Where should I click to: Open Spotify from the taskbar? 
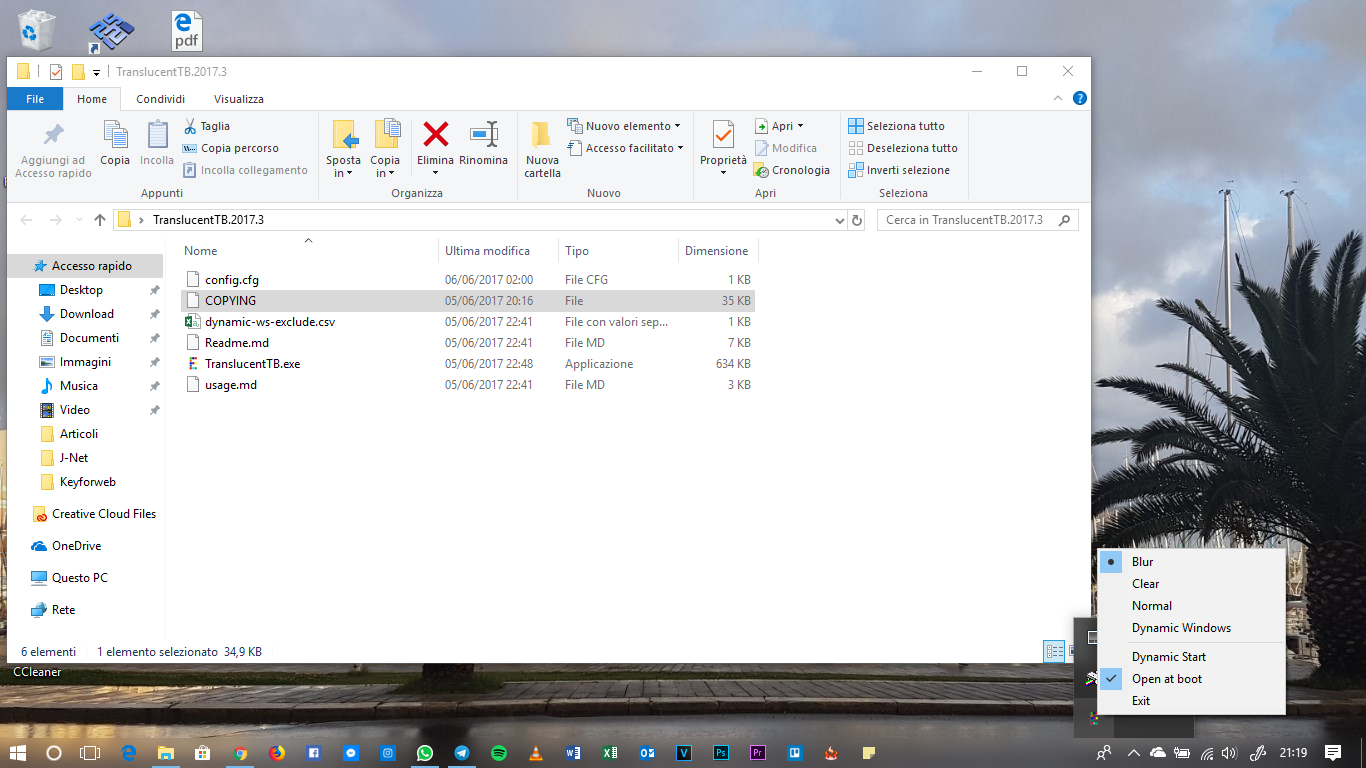click(498, 753)
